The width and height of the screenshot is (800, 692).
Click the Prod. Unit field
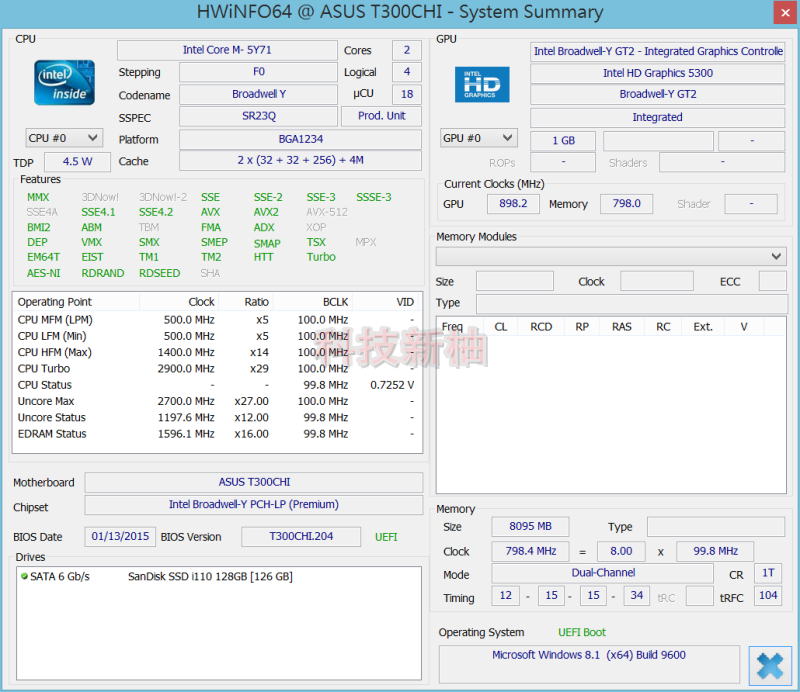point(382,116)
